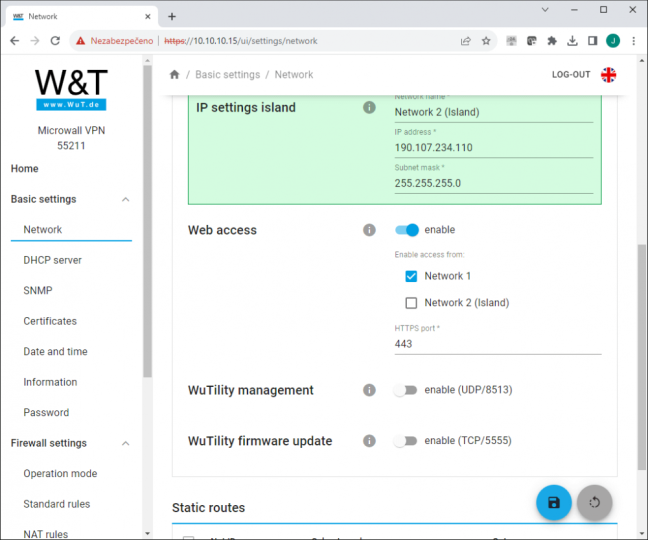Screen dimensions: 648x540
Task: Click the browser forward arrow
Action: 35,40
